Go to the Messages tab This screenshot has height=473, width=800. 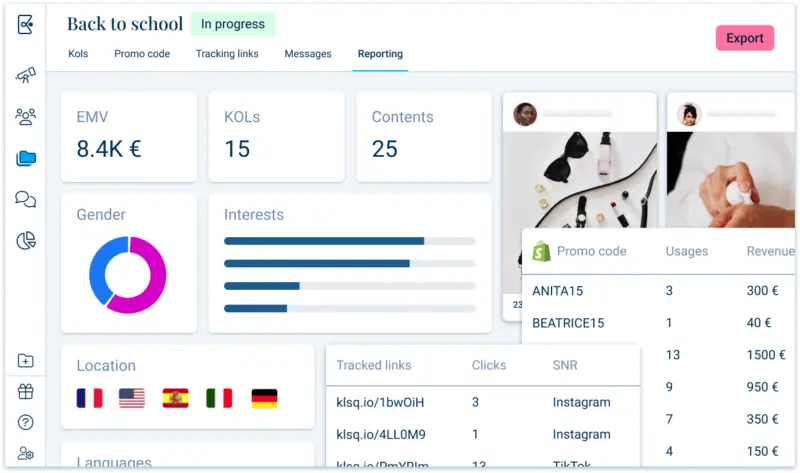coord(308,54)
